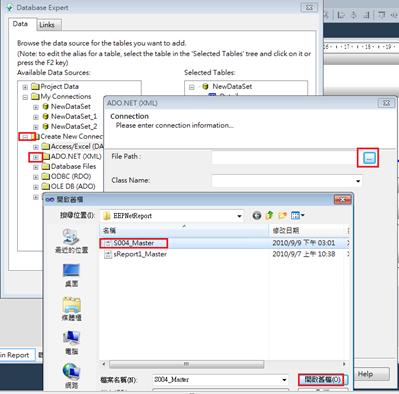Go to Desktop in file dialog sidebar

click(x=71, y=275)
